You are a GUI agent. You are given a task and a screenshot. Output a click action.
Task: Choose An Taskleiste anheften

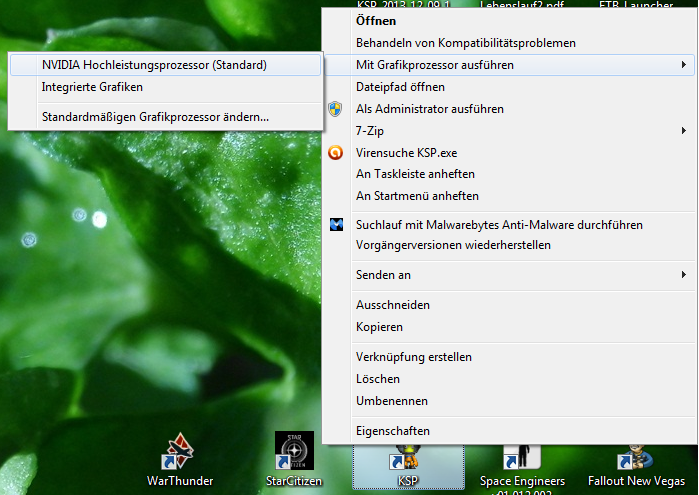417,174
